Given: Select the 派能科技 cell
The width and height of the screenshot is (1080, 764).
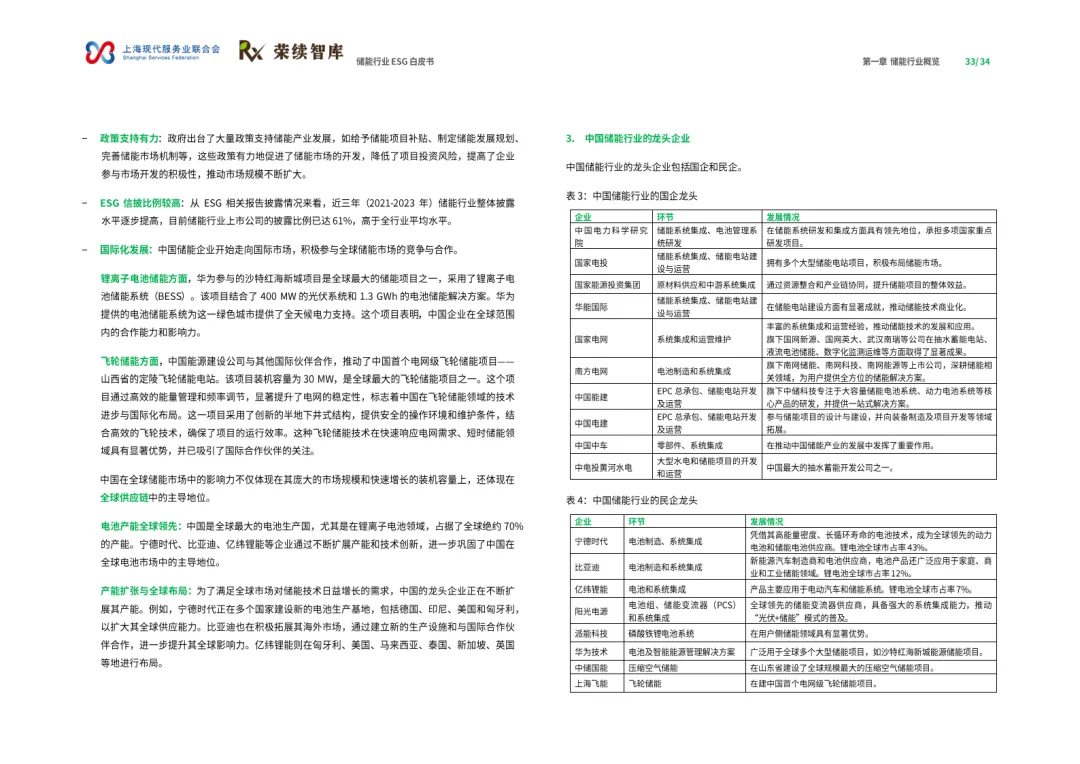Looking at the screenshot, I should 597,633.
